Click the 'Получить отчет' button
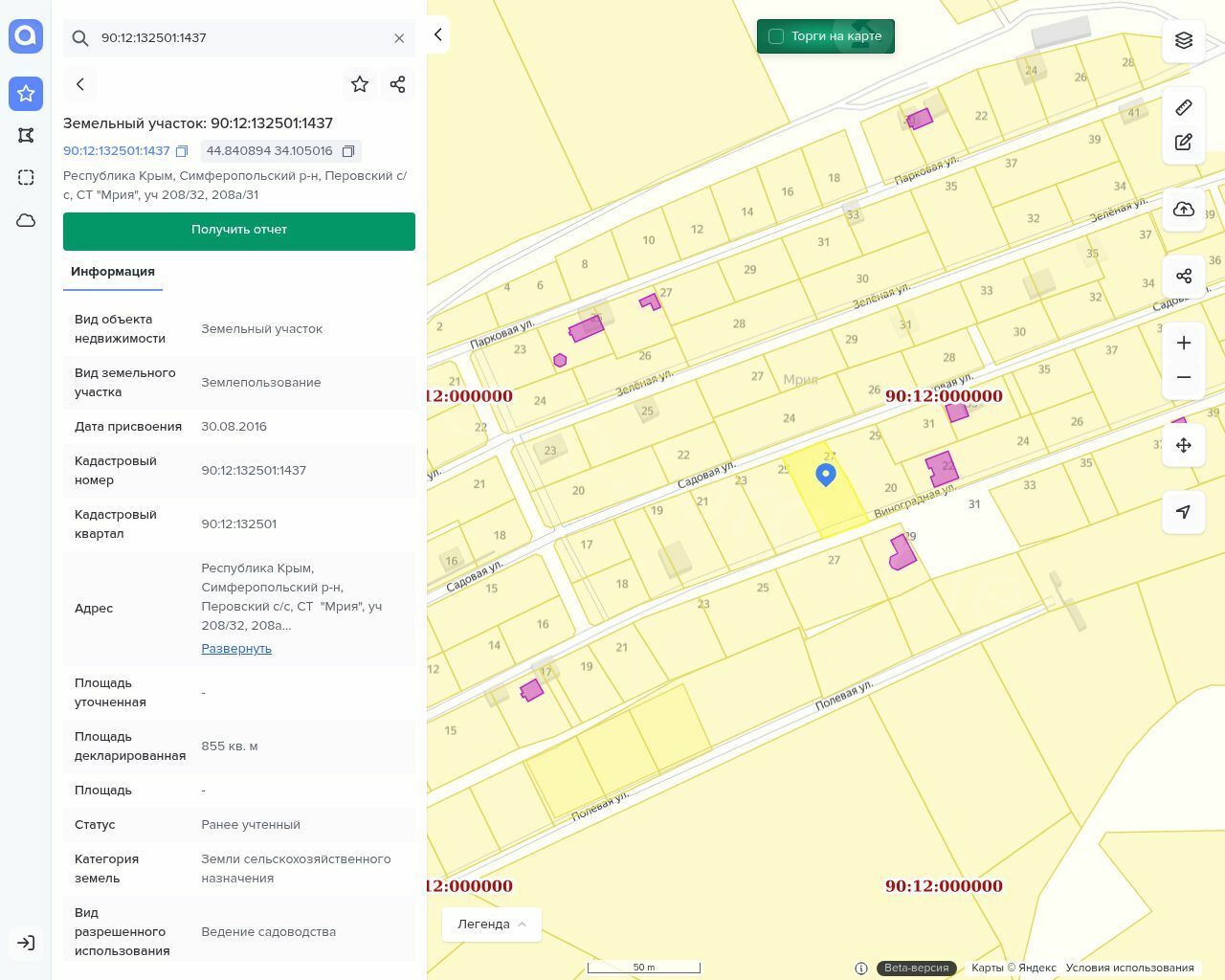 239,231
